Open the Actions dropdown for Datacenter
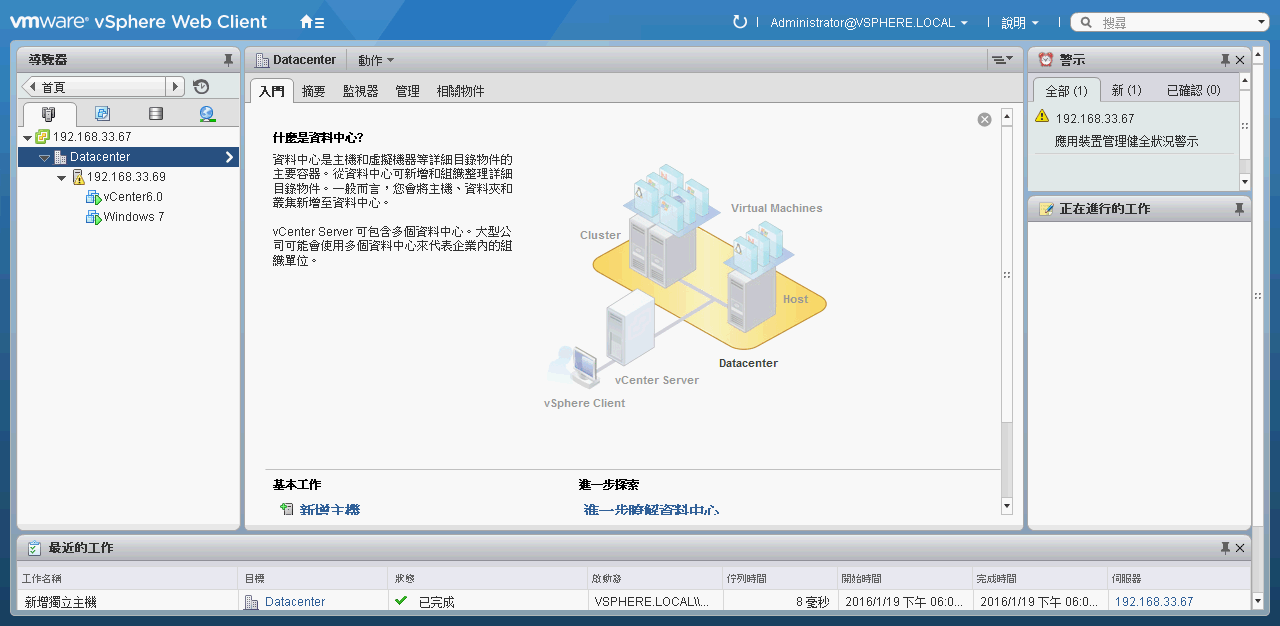The height and width of the screenshot is (626, 1280). [x=376, y=60]
